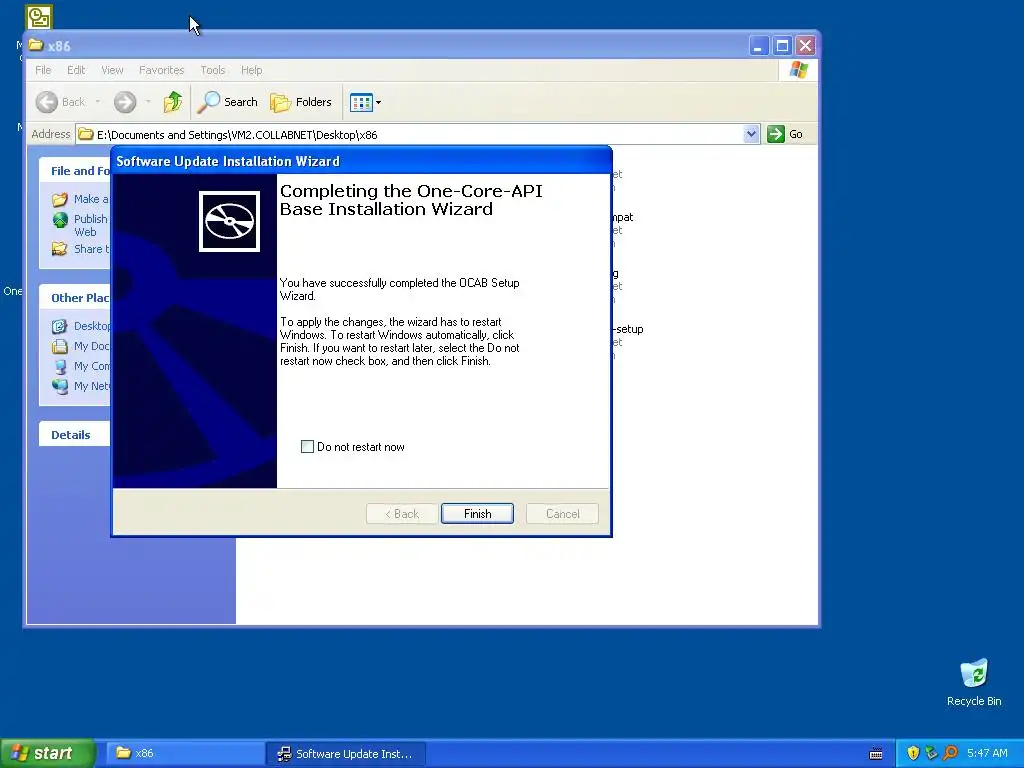Image resolution: width=1024 pixels, height=768 pixels.
Task: Collapse the Other Places panel header
Action: pos(74,297)
